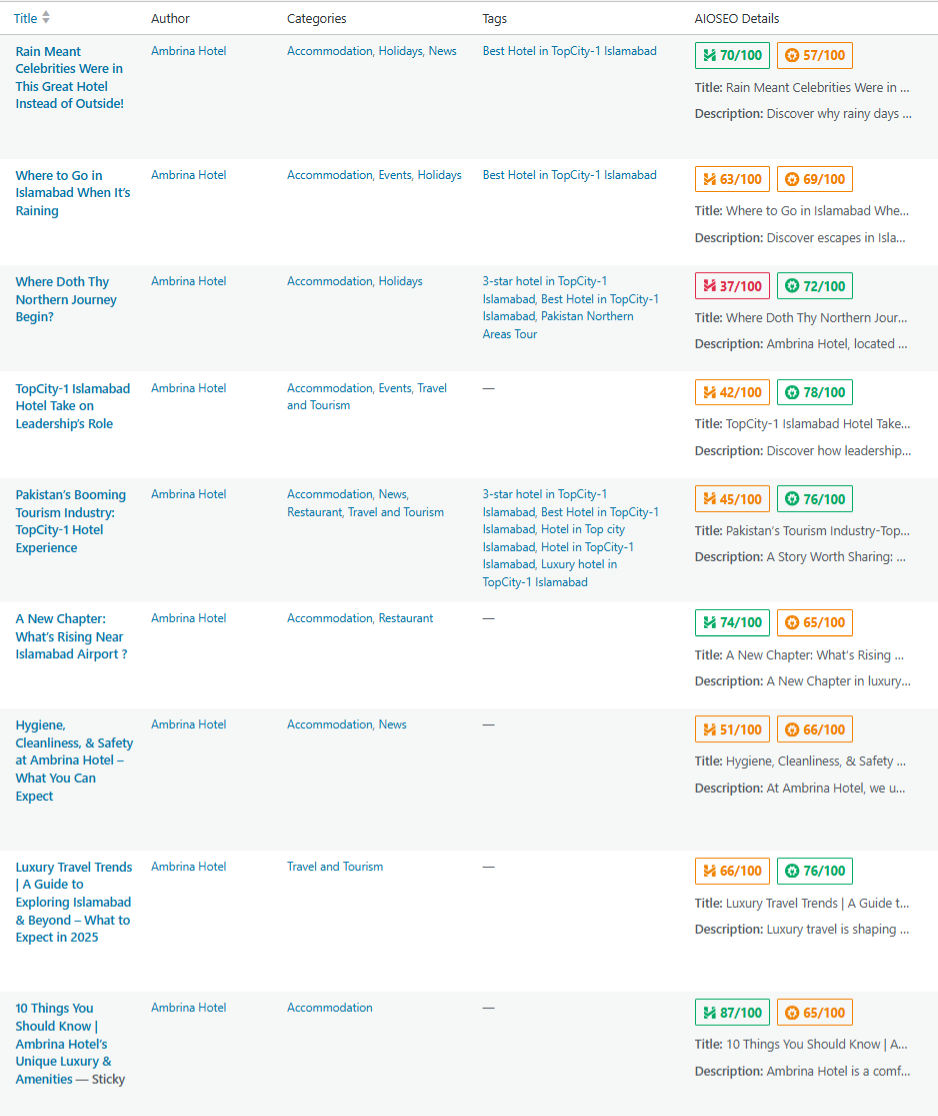This screenshot has width=938, height=1116.
Task: Click the 70/100 TruSEO score badge icon
Action: click(710, 56)
